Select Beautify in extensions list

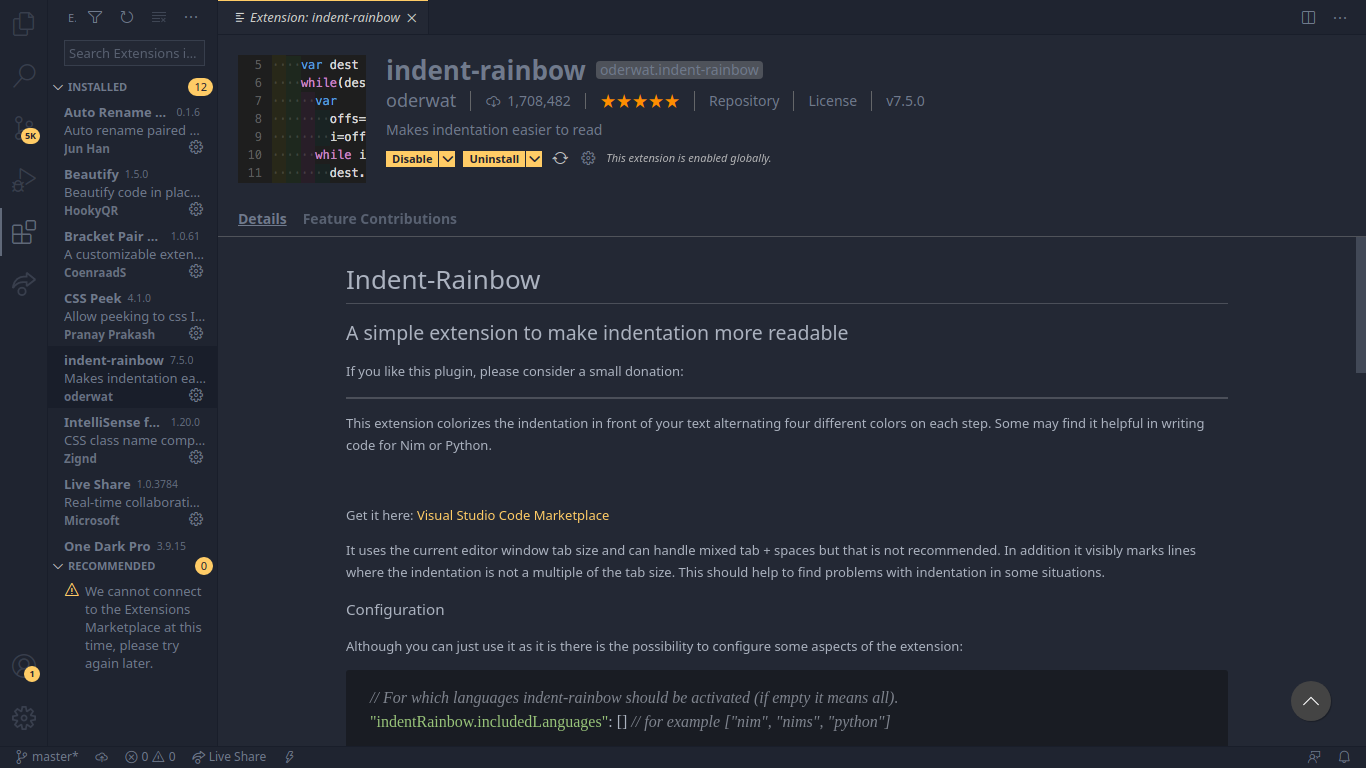click(x=132, y=192)
